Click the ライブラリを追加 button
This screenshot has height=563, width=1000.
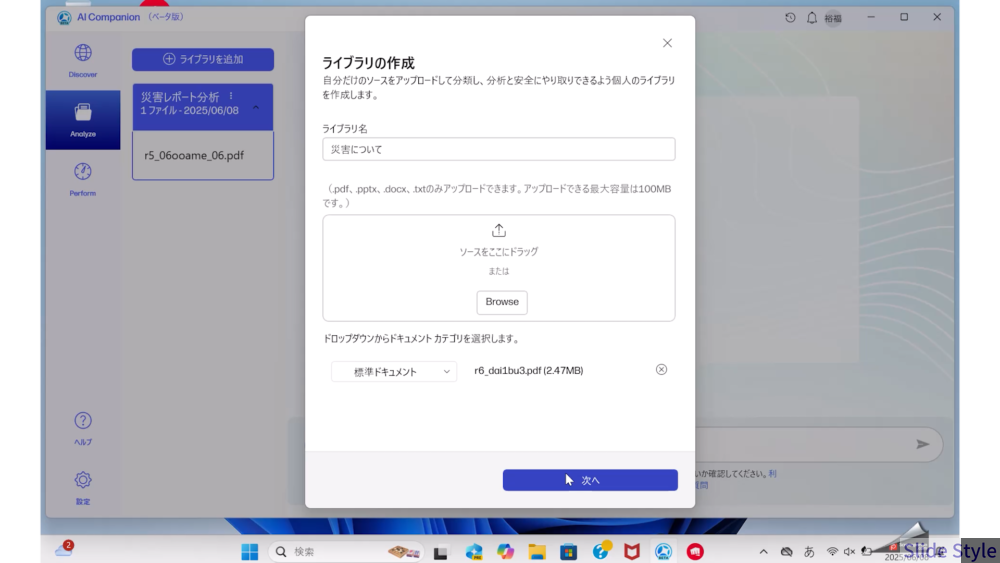(203, 59)
